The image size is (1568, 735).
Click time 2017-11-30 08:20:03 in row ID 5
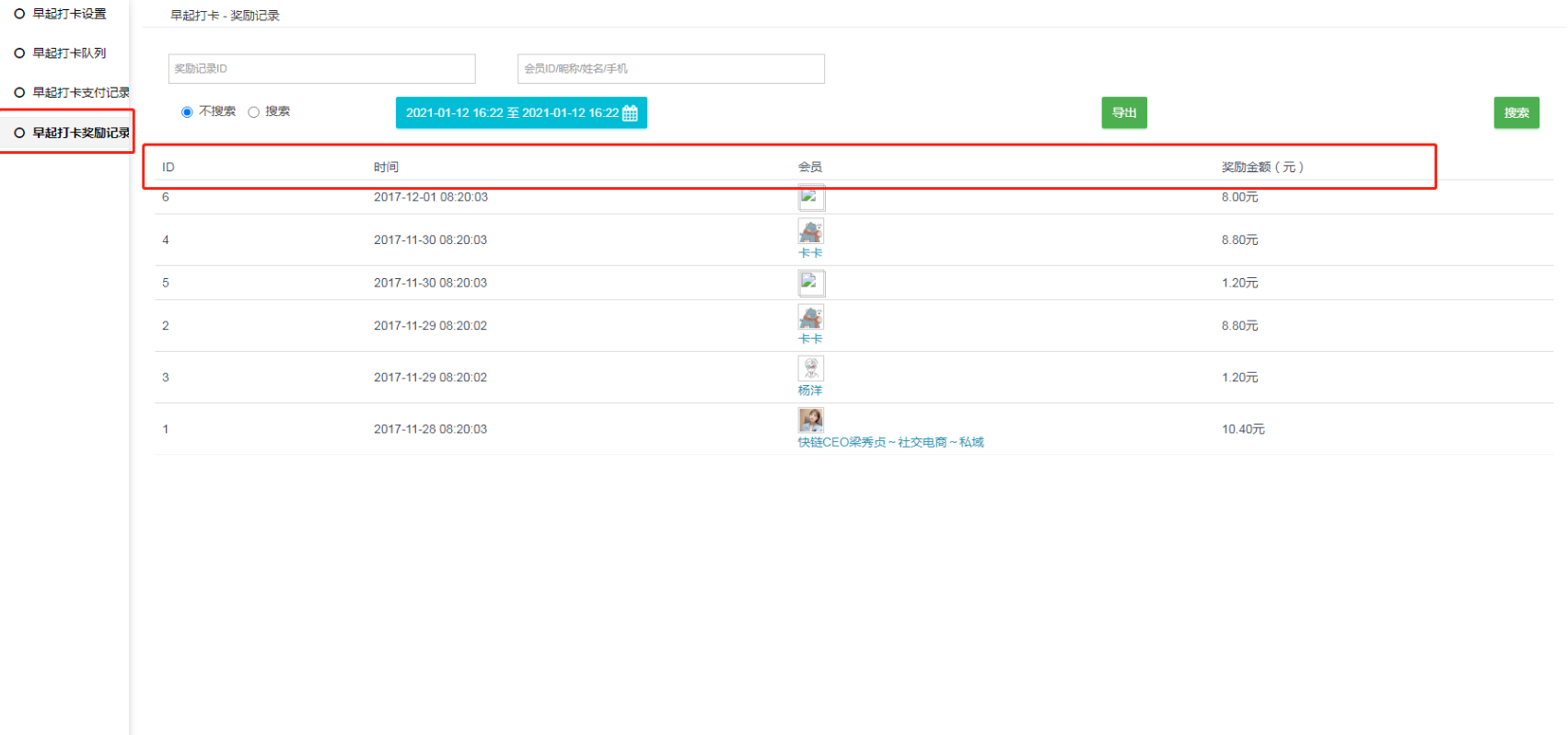[x=431, y=283]
